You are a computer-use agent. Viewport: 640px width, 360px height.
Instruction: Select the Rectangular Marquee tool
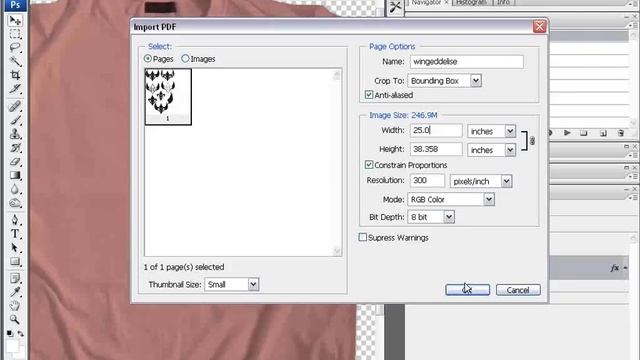click(15, 34)
